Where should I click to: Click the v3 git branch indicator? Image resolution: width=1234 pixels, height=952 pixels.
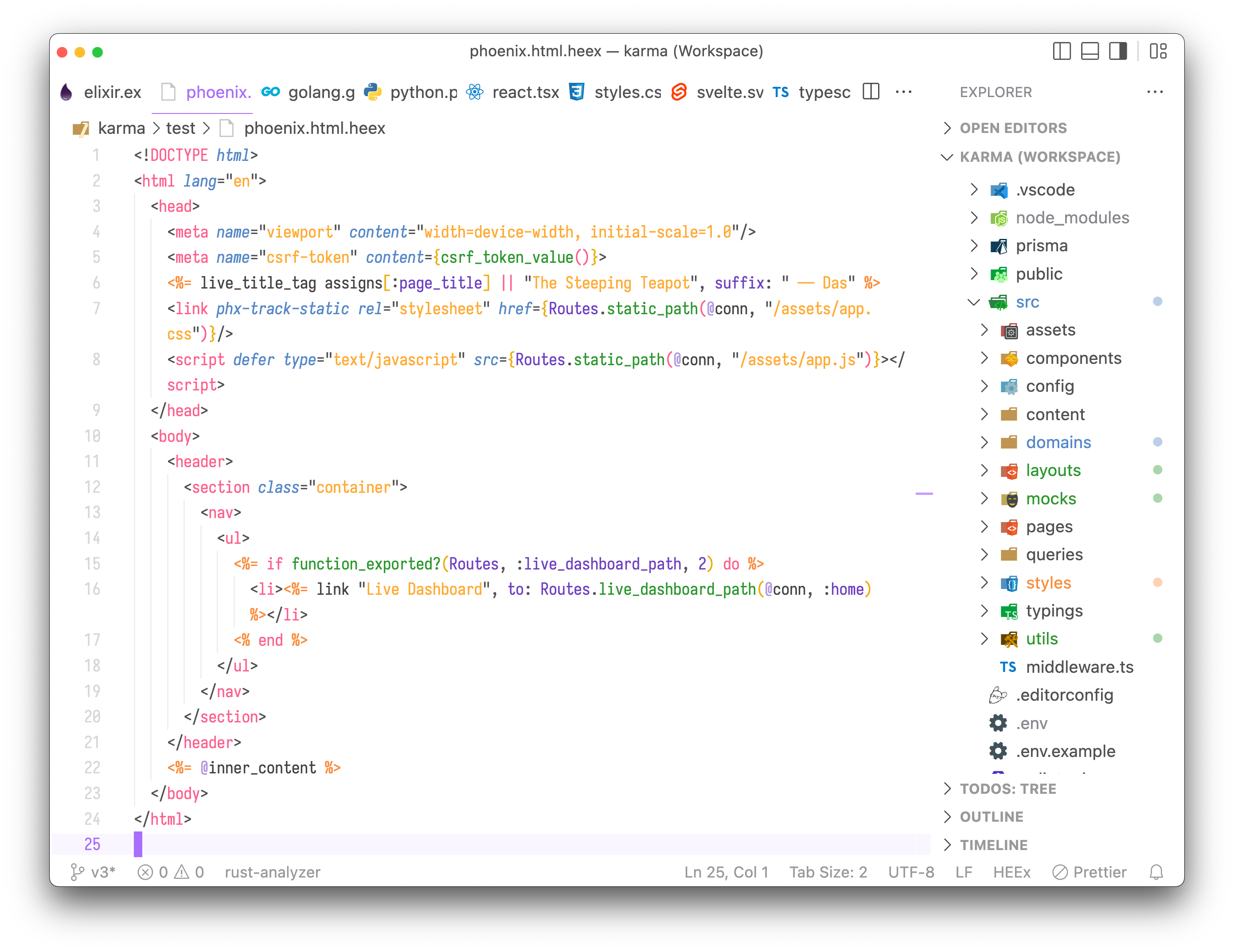93,872
